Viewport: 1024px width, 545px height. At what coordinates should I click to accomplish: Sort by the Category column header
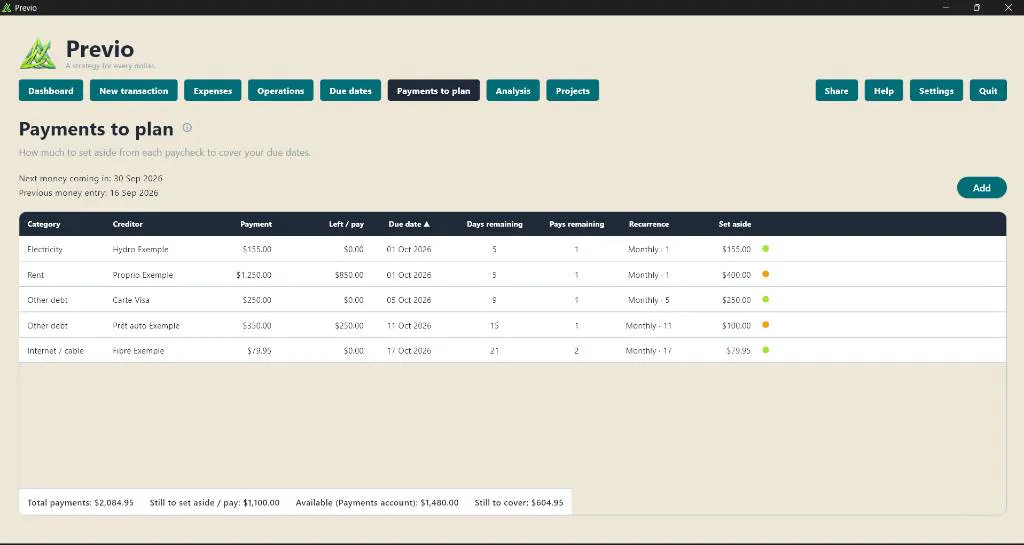pyautogui.click(x=44, y=224)
